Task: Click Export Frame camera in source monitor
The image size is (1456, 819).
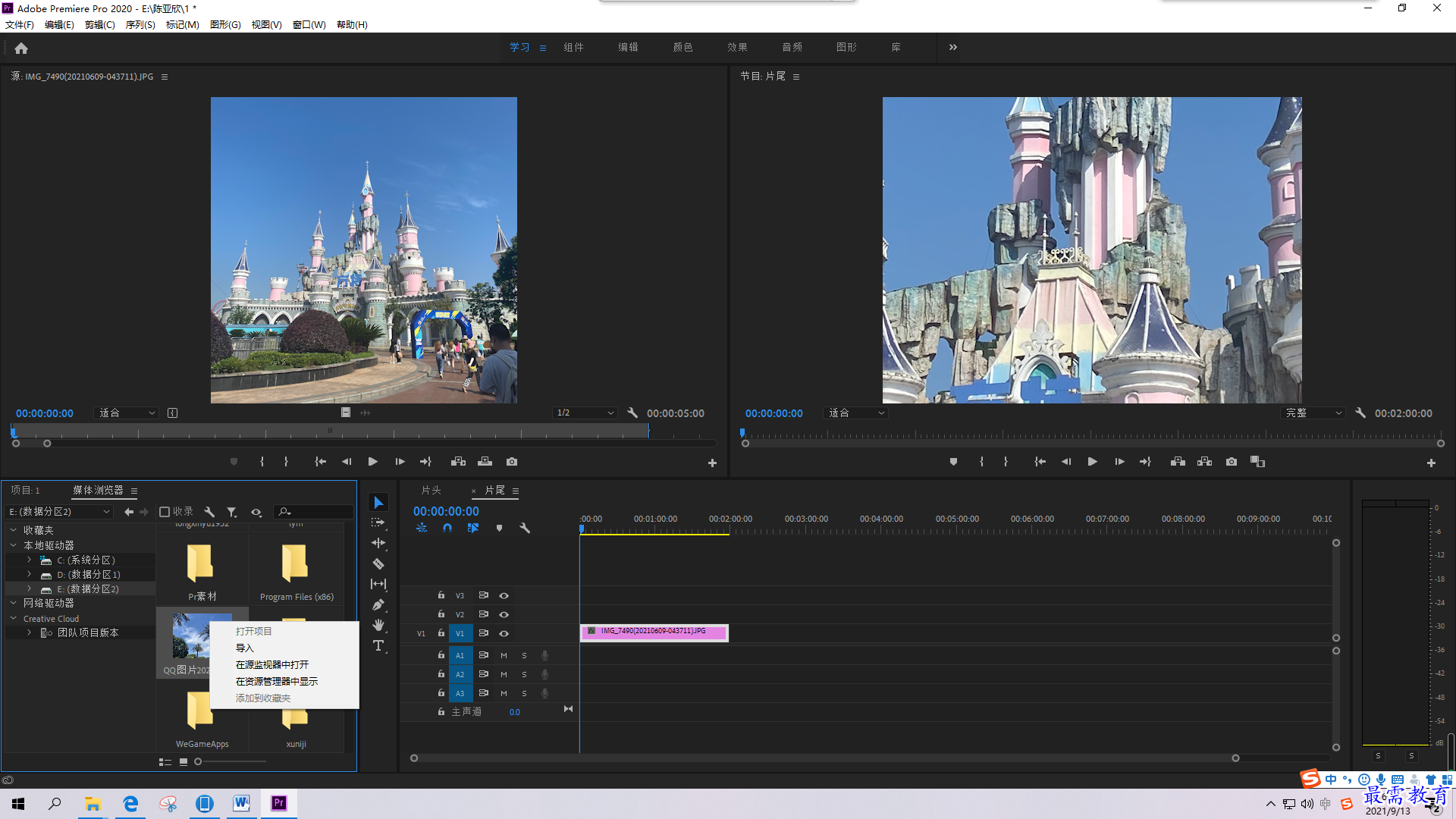Action: click(x=512, y=462)
